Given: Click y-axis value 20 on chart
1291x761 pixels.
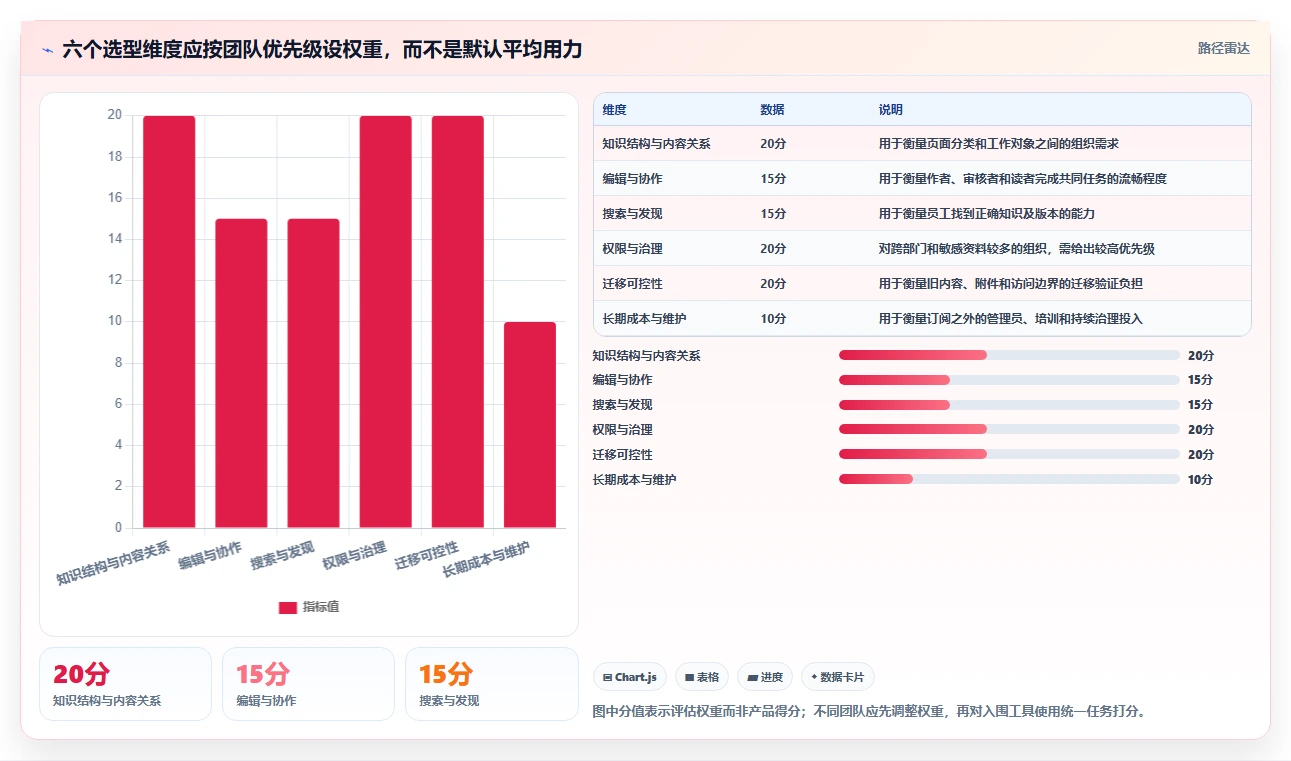Looking at the screenshot, I should 114,115.
